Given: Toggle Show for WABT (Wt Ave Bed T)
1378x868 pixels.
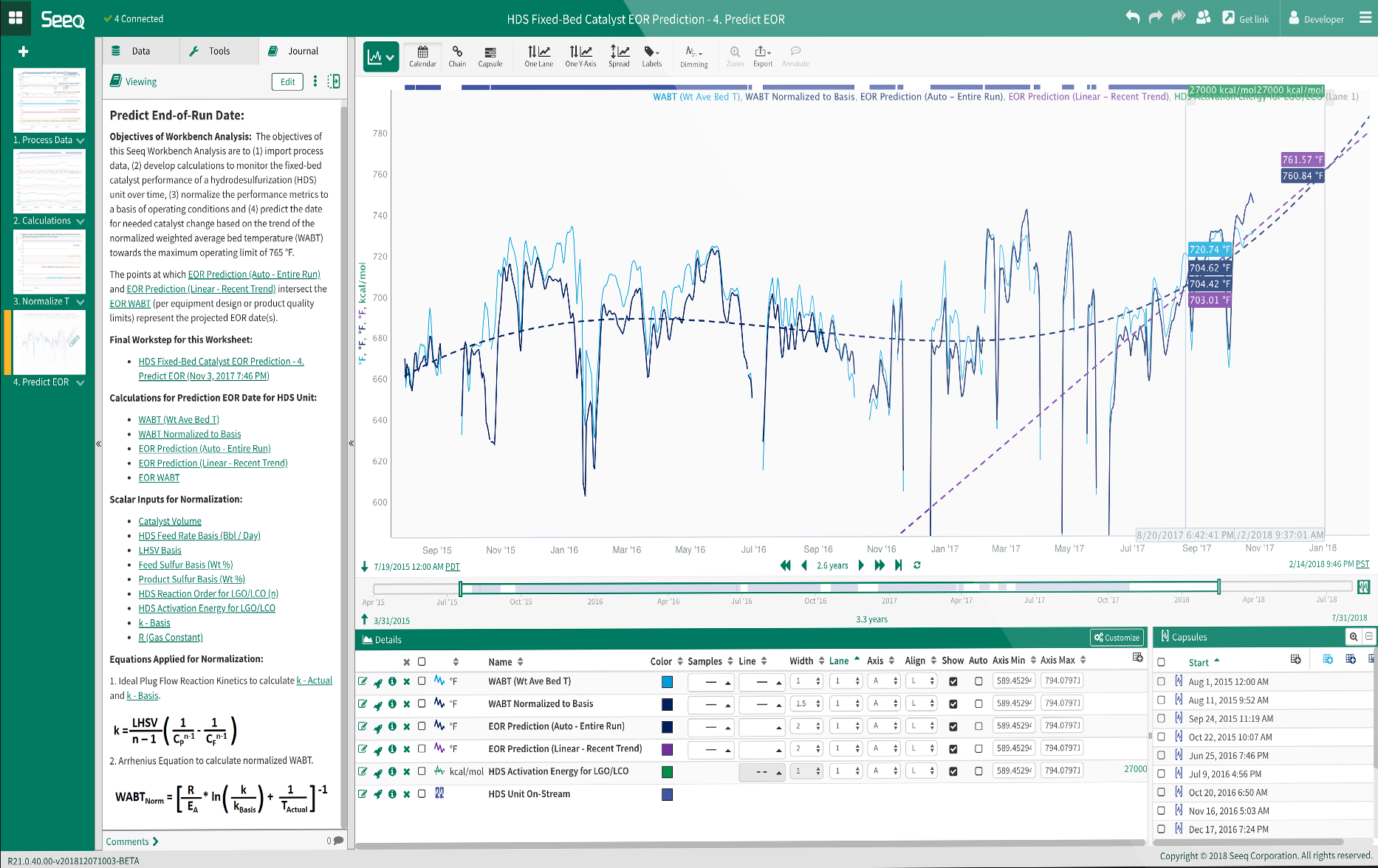Looking at the screenshot, I should 953,681.
